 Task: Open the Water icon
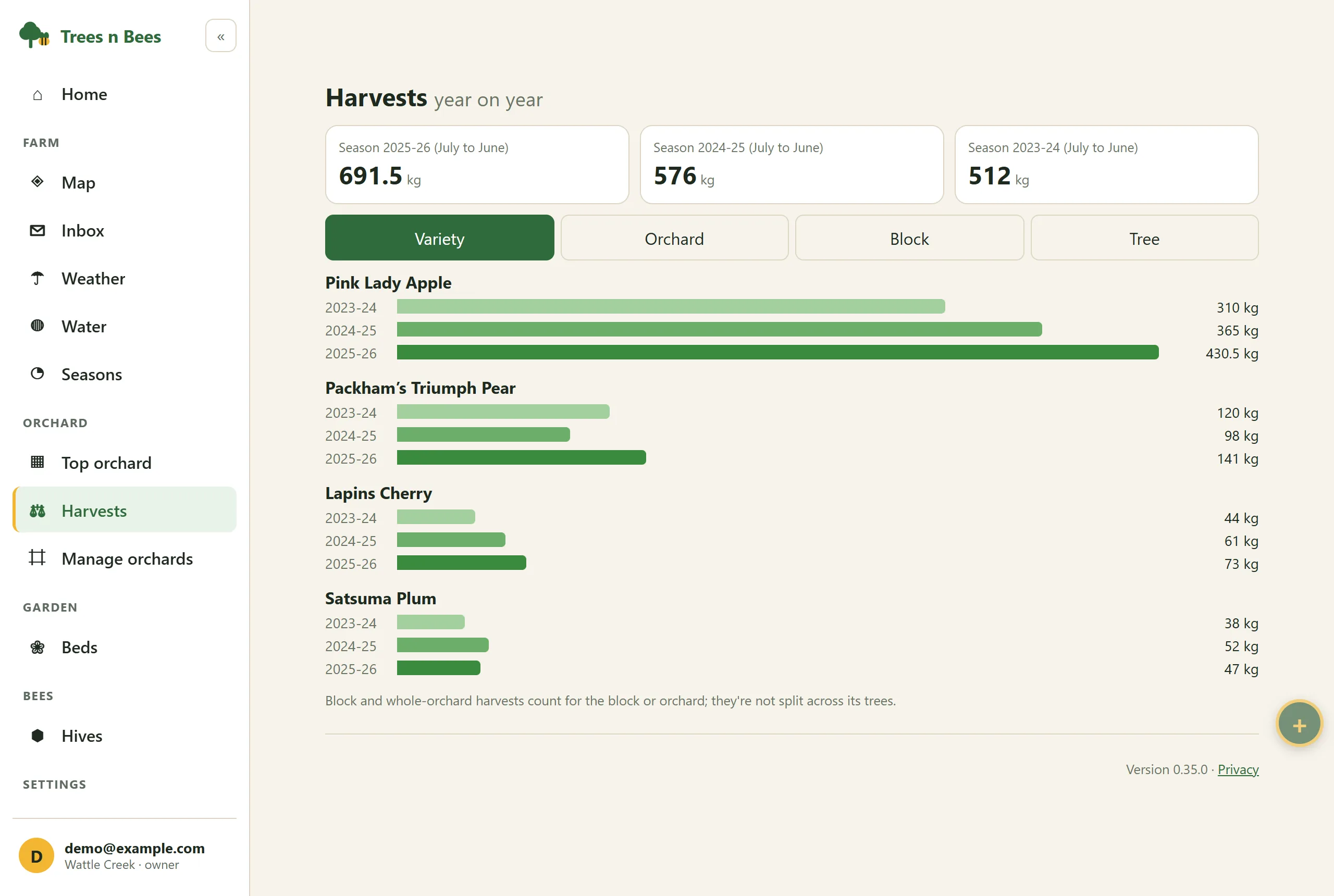37,326
